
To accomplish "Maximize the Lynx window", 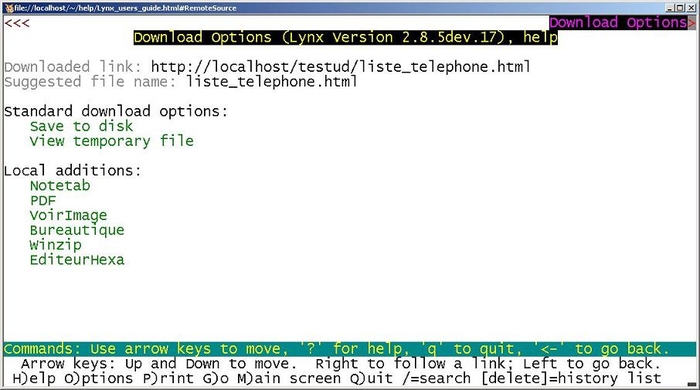I will point(679,8).
